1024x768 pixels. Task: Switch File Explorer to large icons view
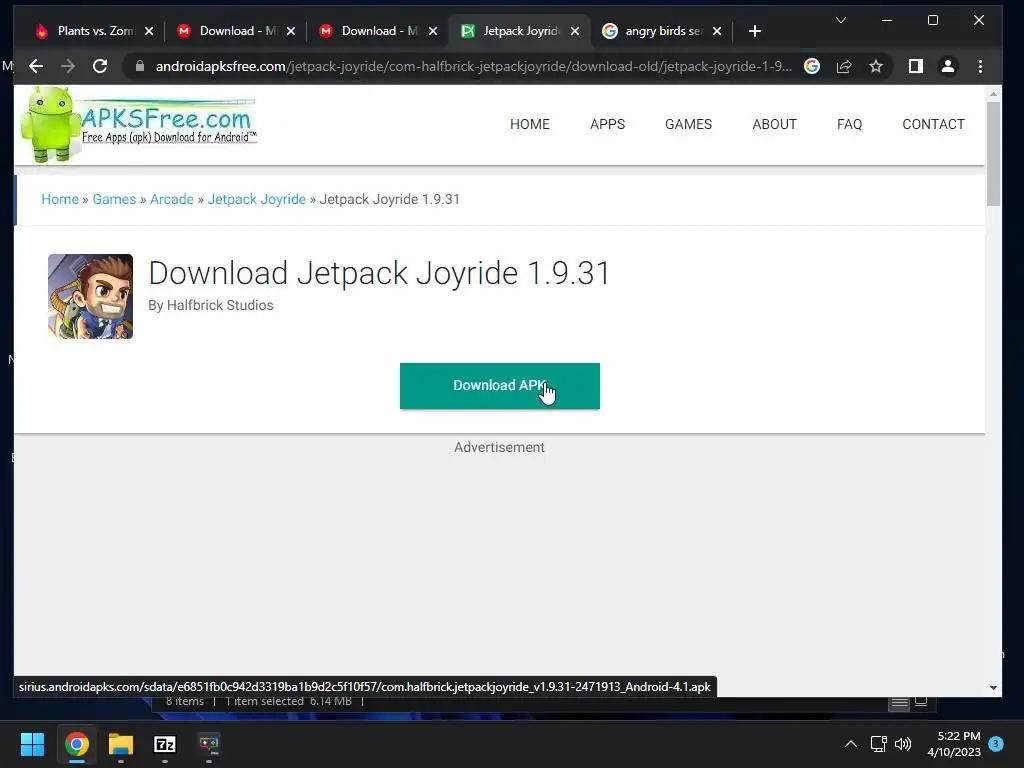coord(921,702)
